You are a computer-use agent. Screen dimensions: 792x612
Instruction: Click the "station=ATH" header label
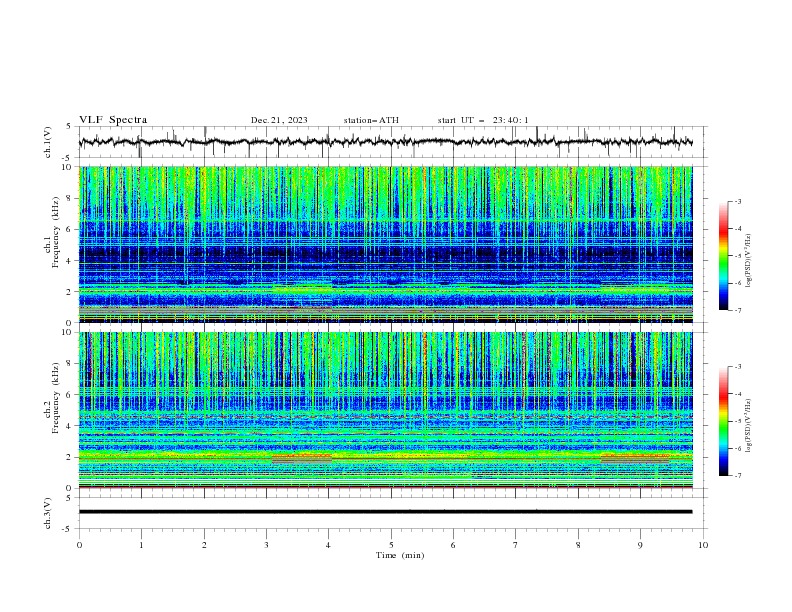click(371, 120)
